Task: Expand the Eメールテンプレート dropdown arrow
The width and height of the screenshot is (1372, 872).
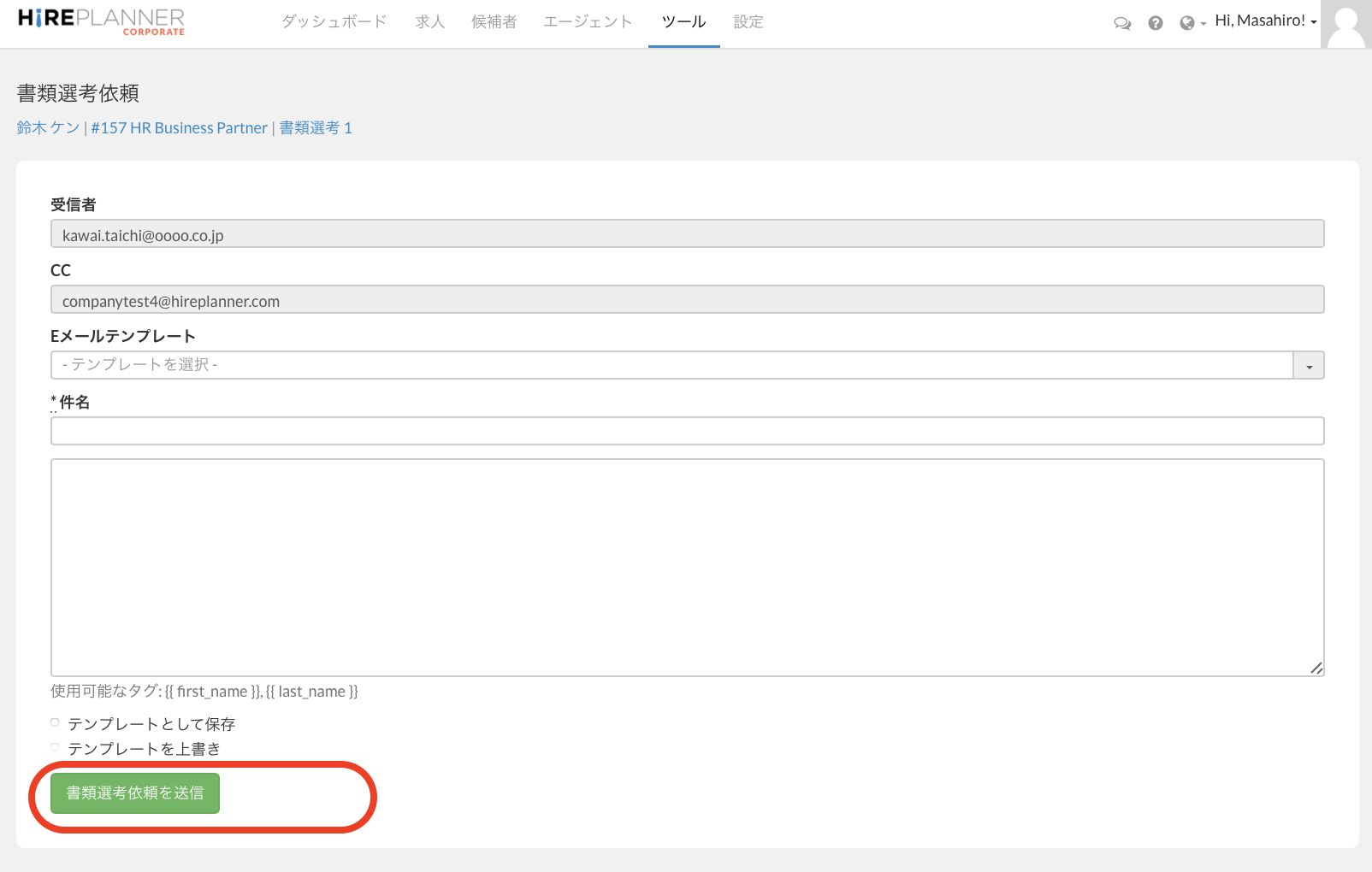Action: (1309, 366)
